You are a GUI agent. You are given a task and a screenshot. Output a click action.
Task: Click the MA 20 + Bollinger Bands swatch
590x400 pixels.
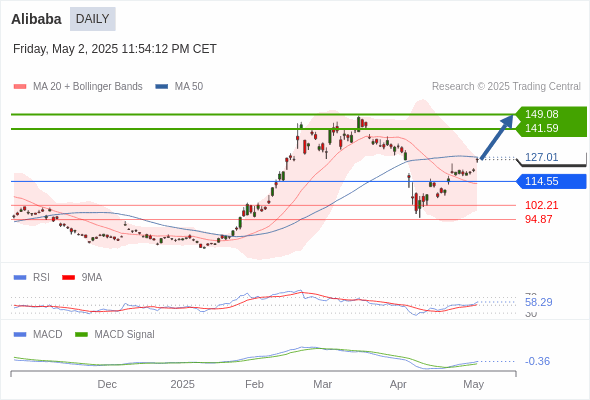pyautogui.click(x=20, y=87)
